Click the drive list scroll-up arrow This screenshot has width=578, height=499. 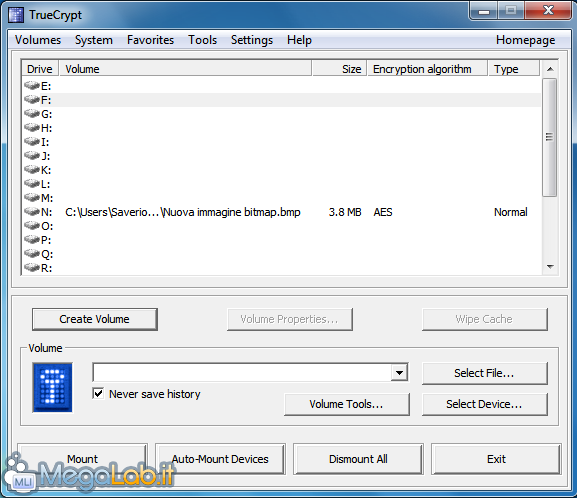(x=550, y=69)
